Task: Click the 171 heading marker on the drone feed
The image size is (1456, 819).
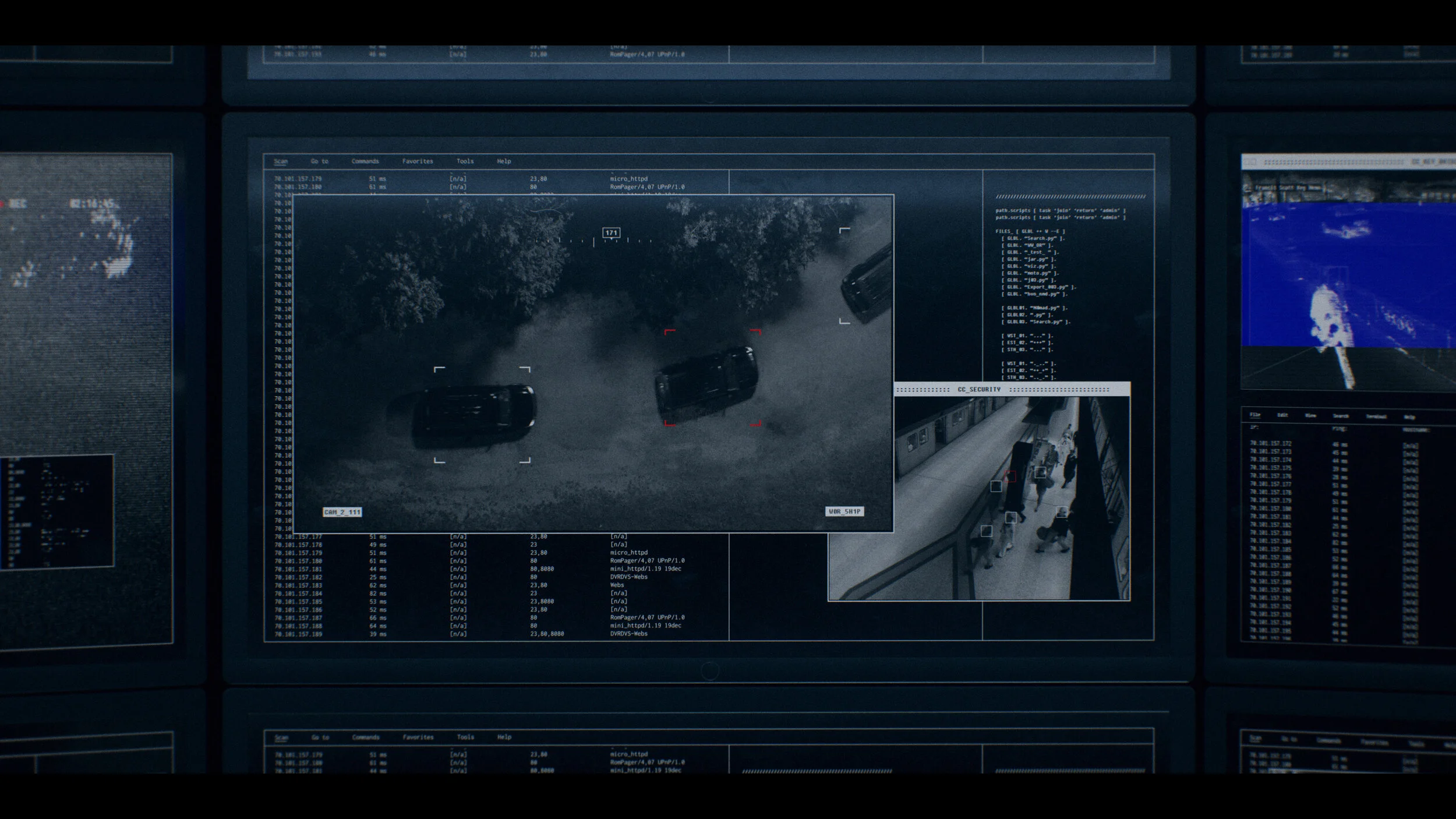Action: [x=611, y=233]
